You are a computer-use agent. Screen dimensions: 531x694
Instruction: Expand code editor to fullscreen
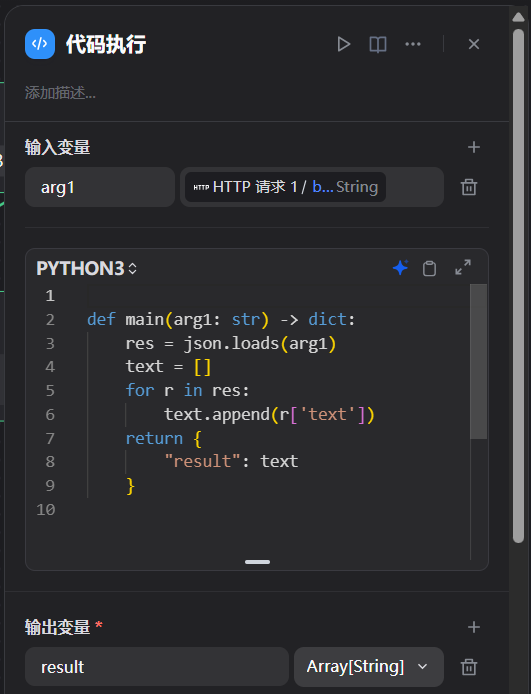click(463, 267)
